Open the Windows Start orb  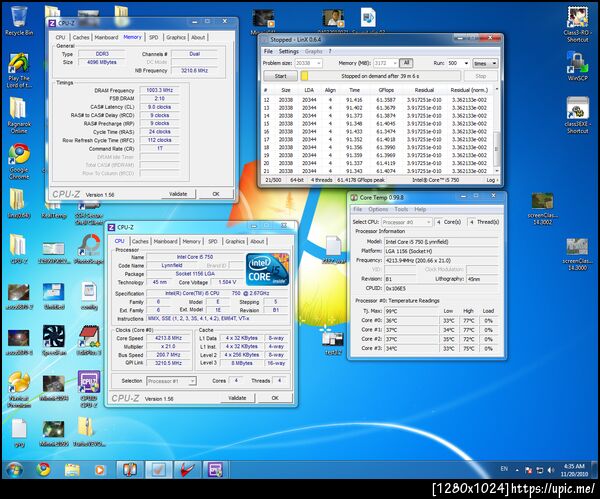[x=14, y=470]
